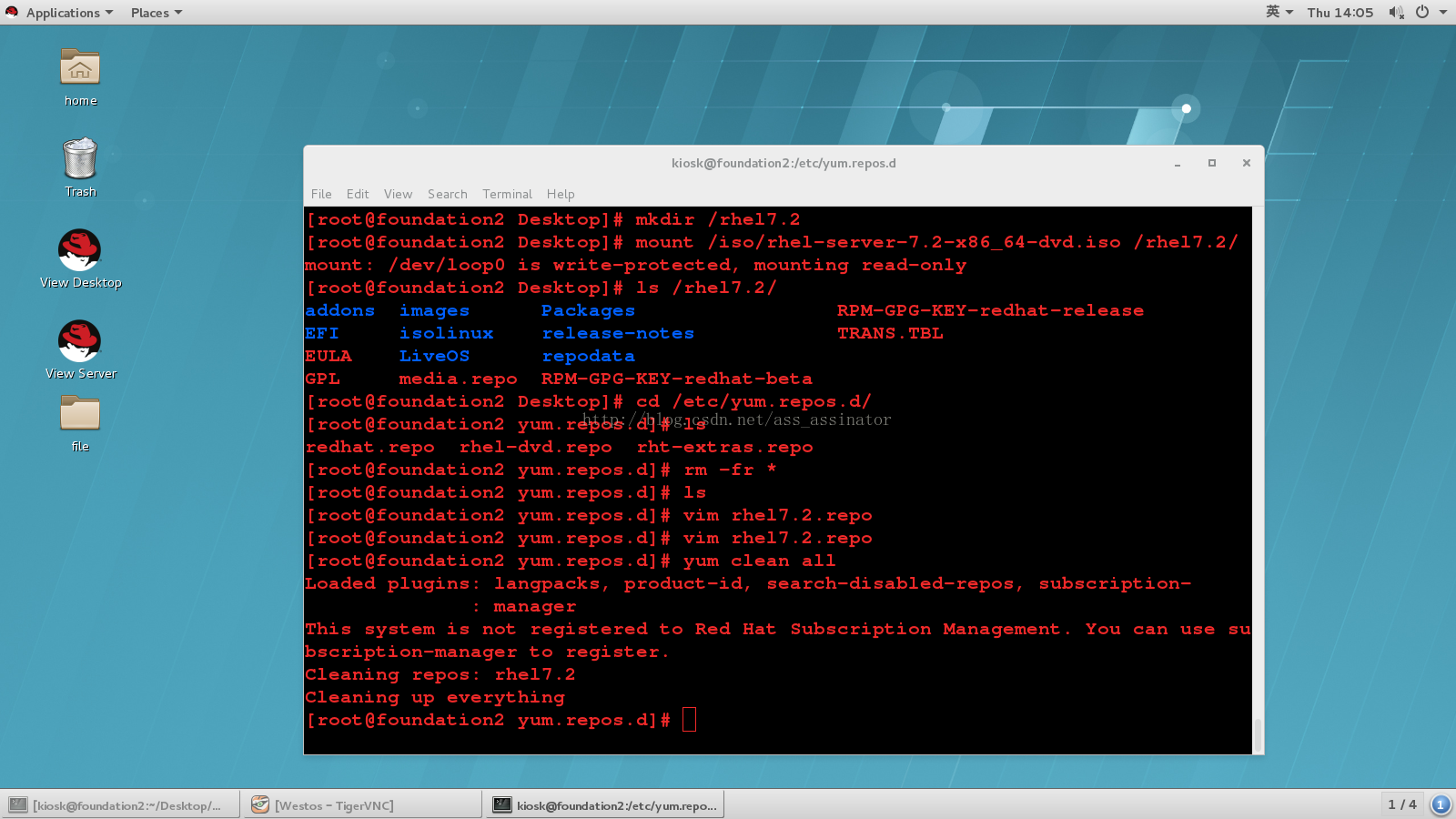Switch to kiosk@foundation2:/etc/yum.repo taskbar window
Viewport: 1456px width, 819px height.
605,804
